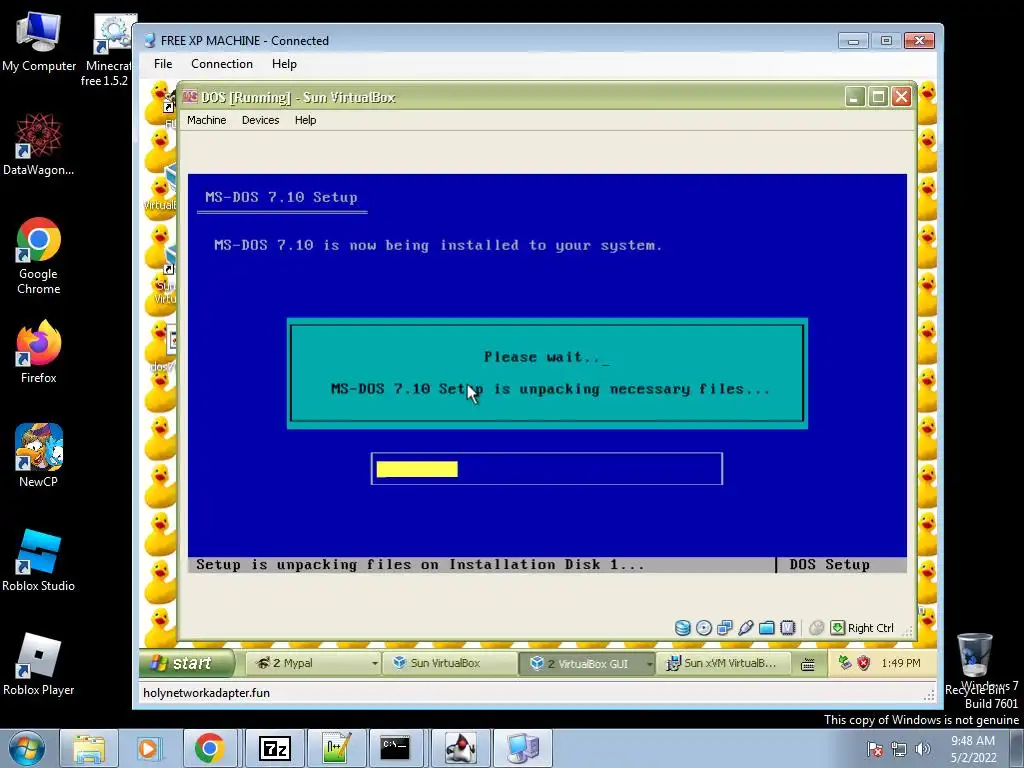The width and height of the screenshot is (1024, 768).
Task: Open DataWagon desktop shortcut
Action: coord(39,145)
